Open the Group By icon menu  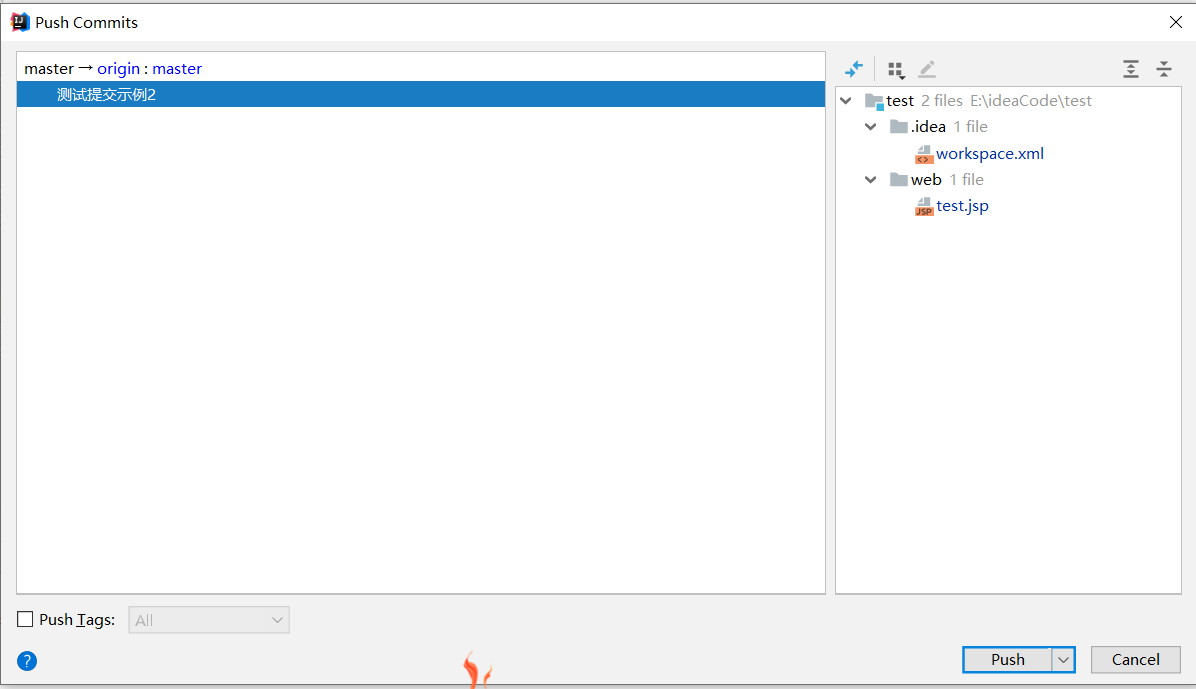point(896,69)
